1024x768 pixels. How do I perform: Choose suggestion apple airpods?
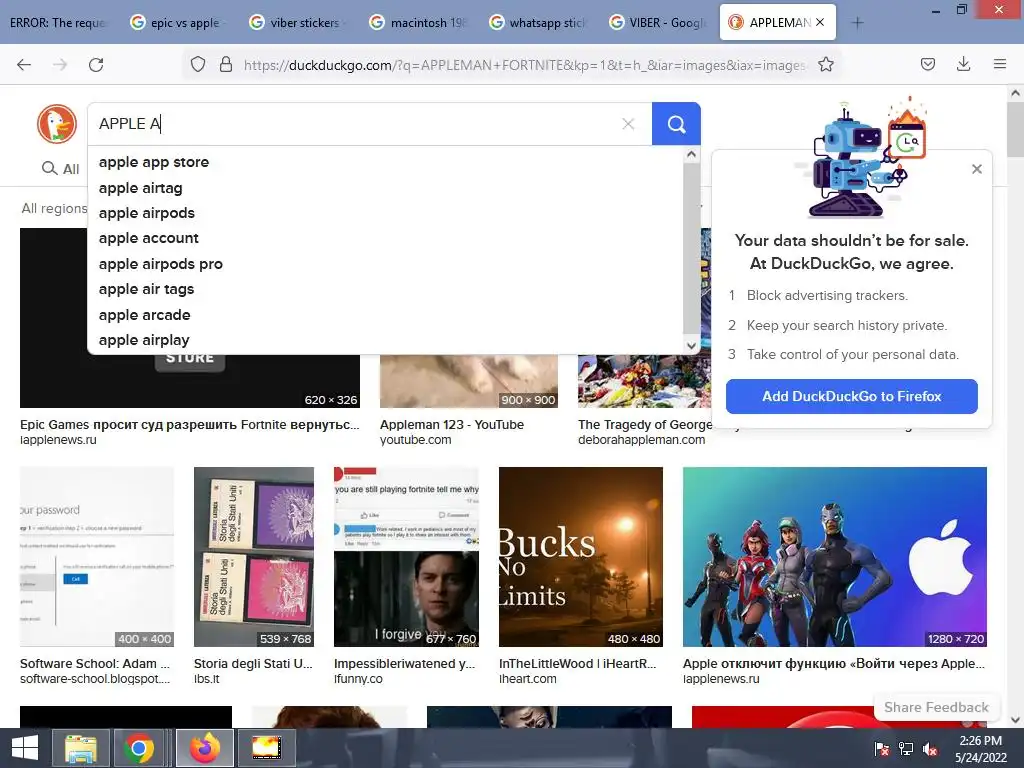coord(385,213)
